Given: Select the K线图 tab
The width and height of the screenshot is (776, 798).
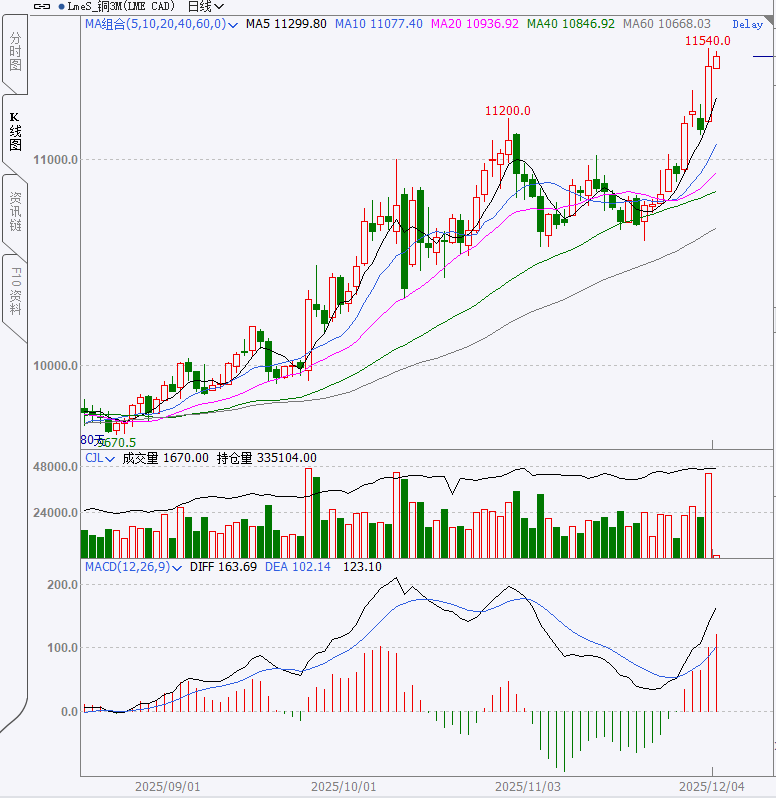Looking at the screenshot, I should pyautogui.click(x=15, y=131).
